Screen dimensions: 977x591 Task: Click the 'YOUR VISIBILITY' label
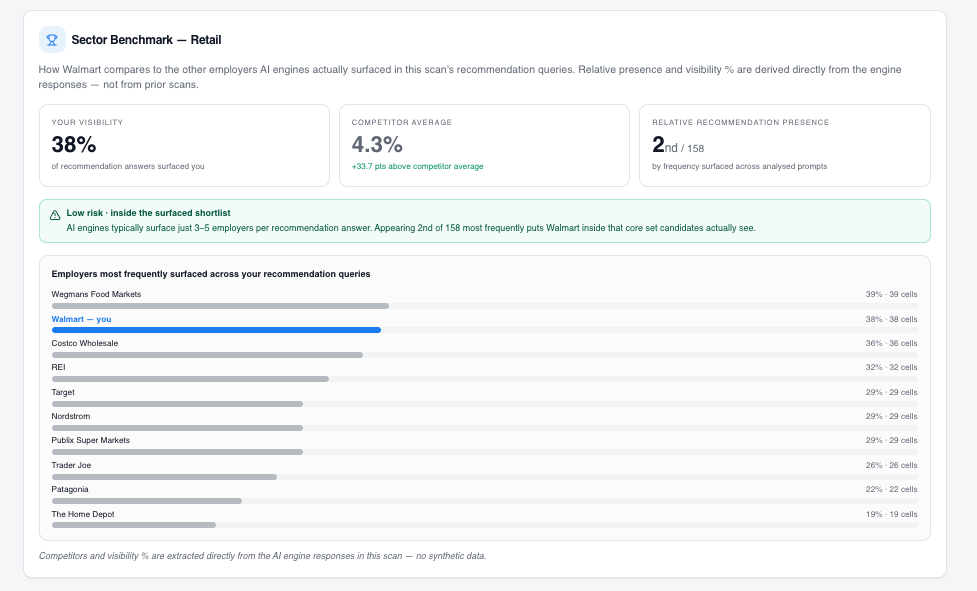87,123
